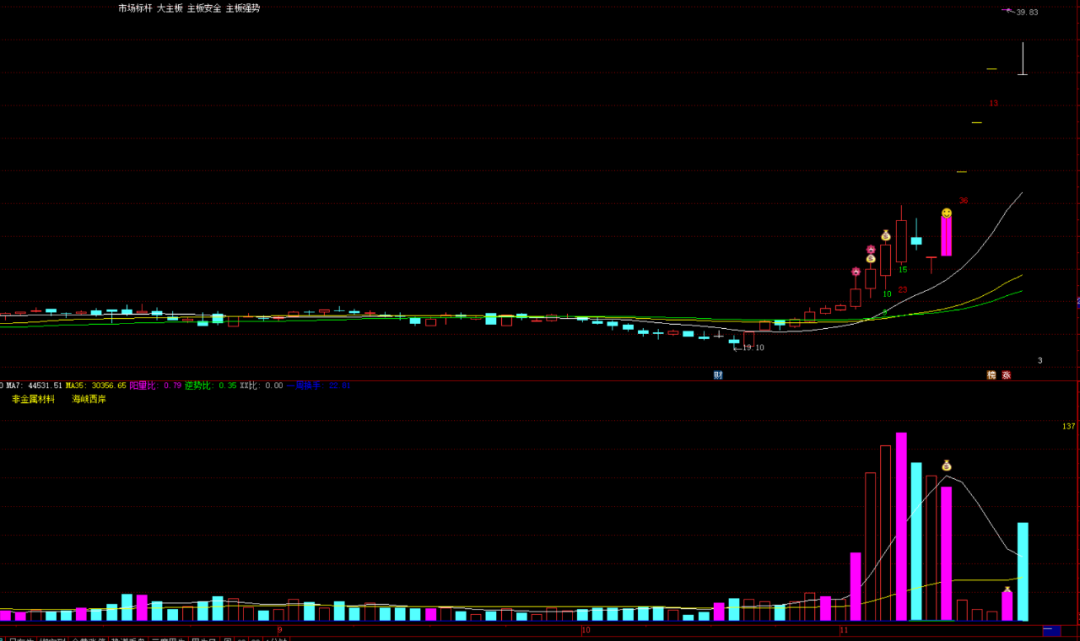Image resolution: width=1080 pixels, height=641 pixels.
Task: Click the green 逆势比 0.35 value
Action: click(x=211, y=386)
